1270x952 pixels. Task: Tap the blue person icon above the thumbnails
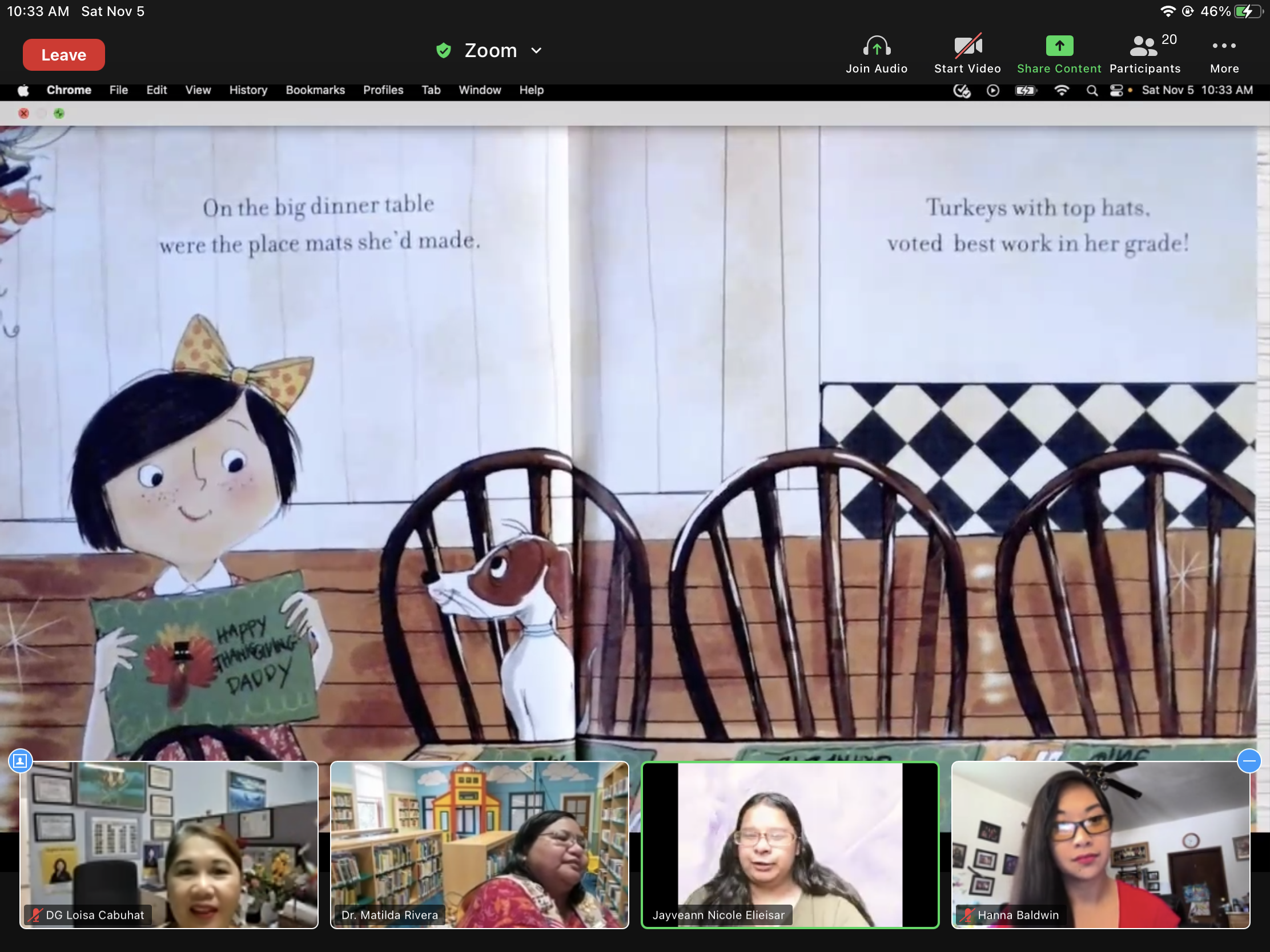[x=20, y=761]
